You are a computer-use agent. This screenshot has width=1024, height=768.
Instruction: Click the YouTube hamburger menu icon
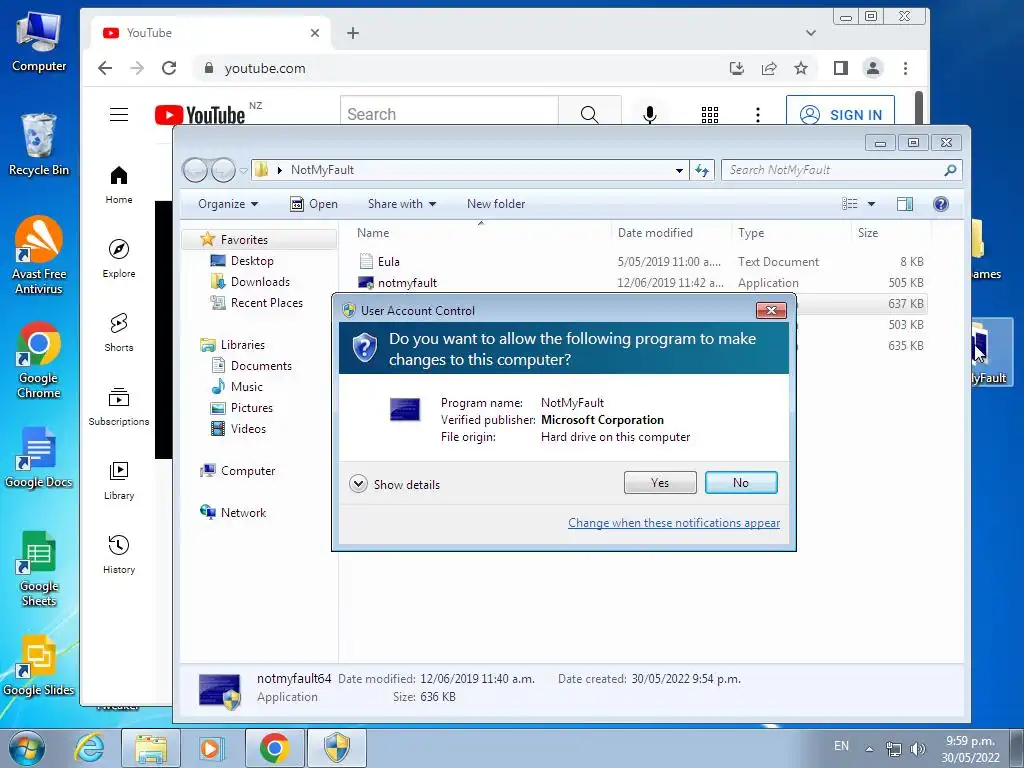point(119,115)
